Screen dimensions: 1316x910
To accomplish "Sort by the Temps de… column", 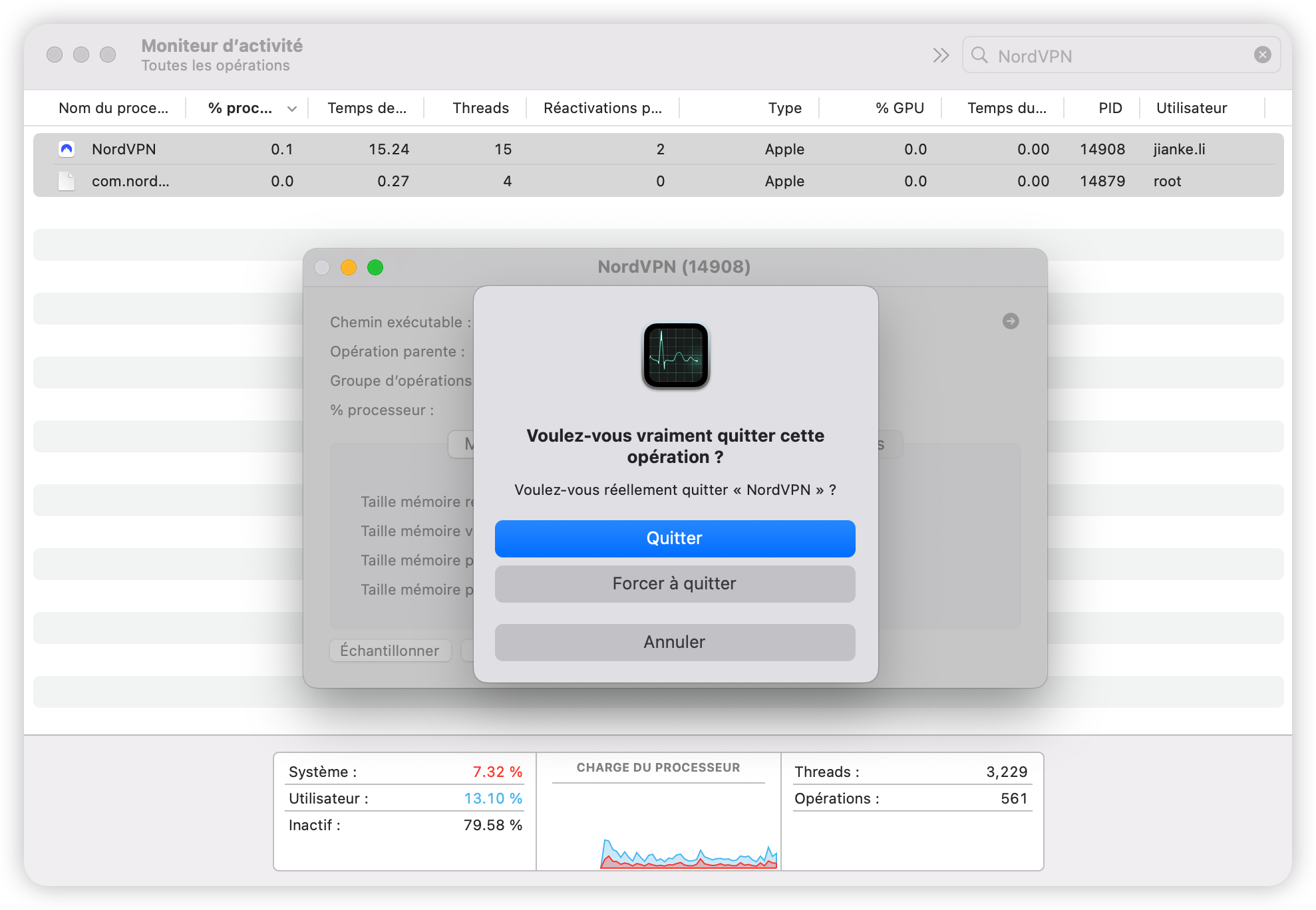I will (367, 108).
